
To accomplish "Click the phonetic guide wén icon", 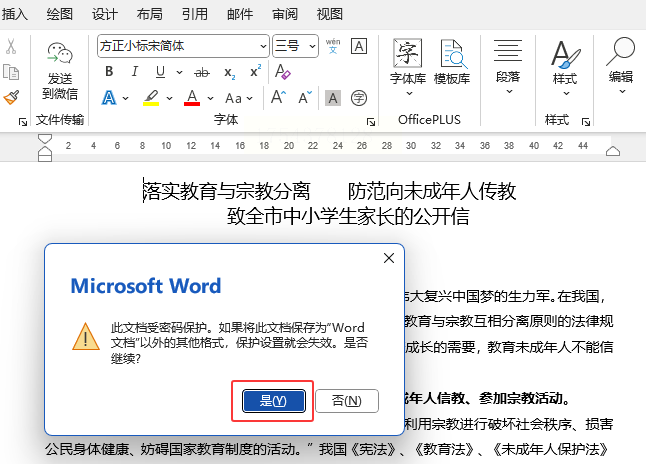I will click(333, 46).
